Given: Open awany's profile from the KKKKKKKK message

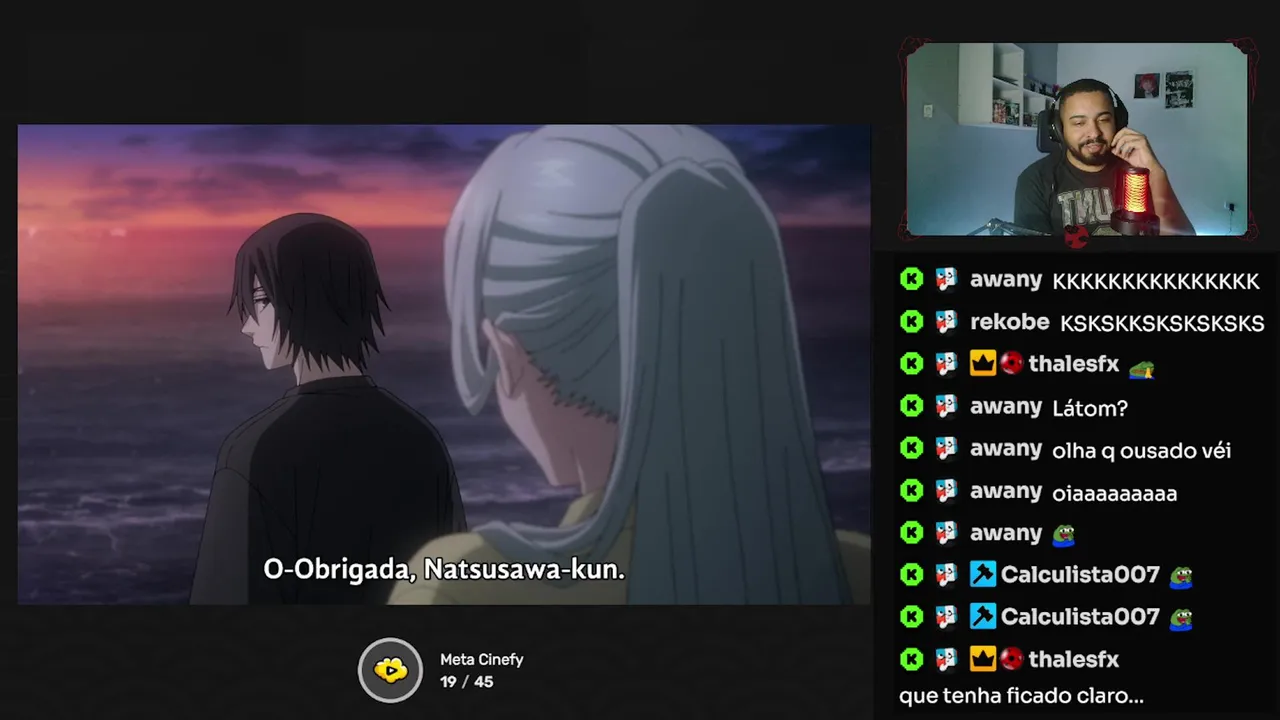Looking at the screenshot, I should pyautogui.click(x=1006, y=280).
